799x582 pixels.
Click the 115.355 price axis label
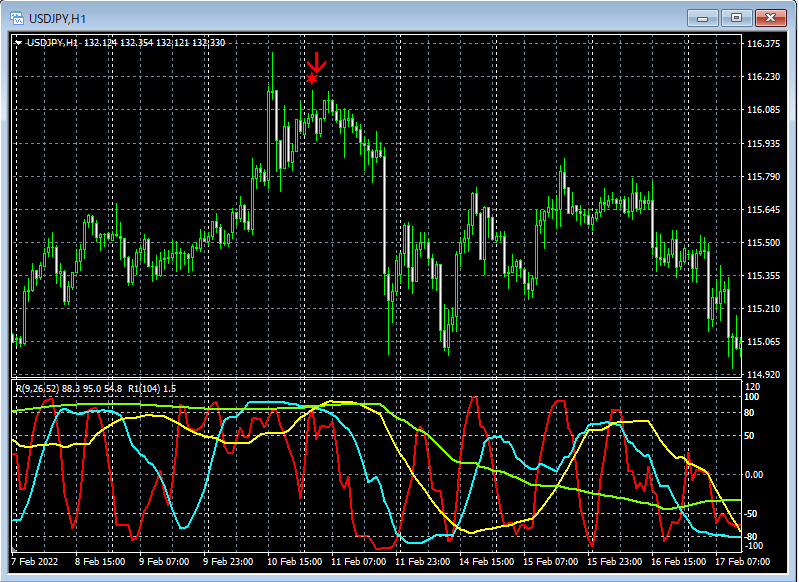pyautogui.click(x=763, y=276)
